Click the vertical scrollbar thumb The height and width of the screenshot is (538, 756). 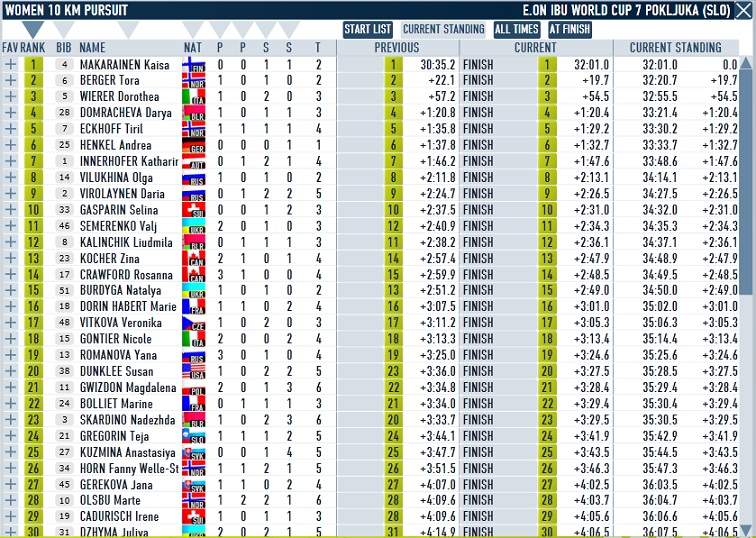pos(746,183)
